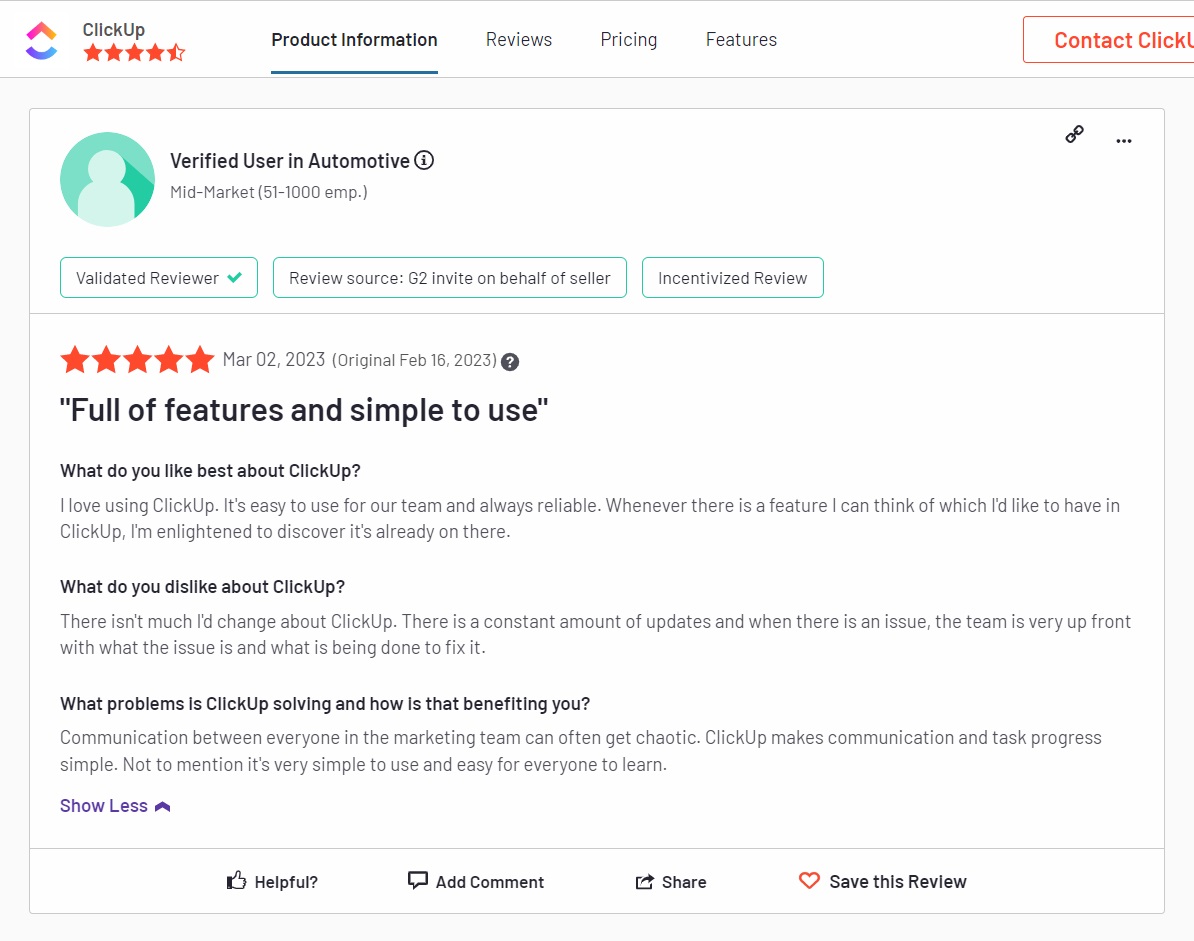Click the reviewer's avatar image
Image resolution: width=1194 pixels, height=941 pixels.
(107, 179)
